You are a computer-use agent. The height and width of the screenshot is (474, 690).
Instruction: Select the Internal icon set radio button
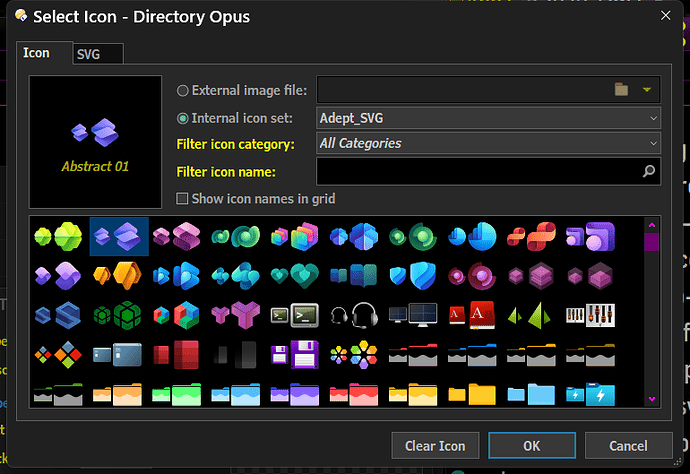click(182, 118)
